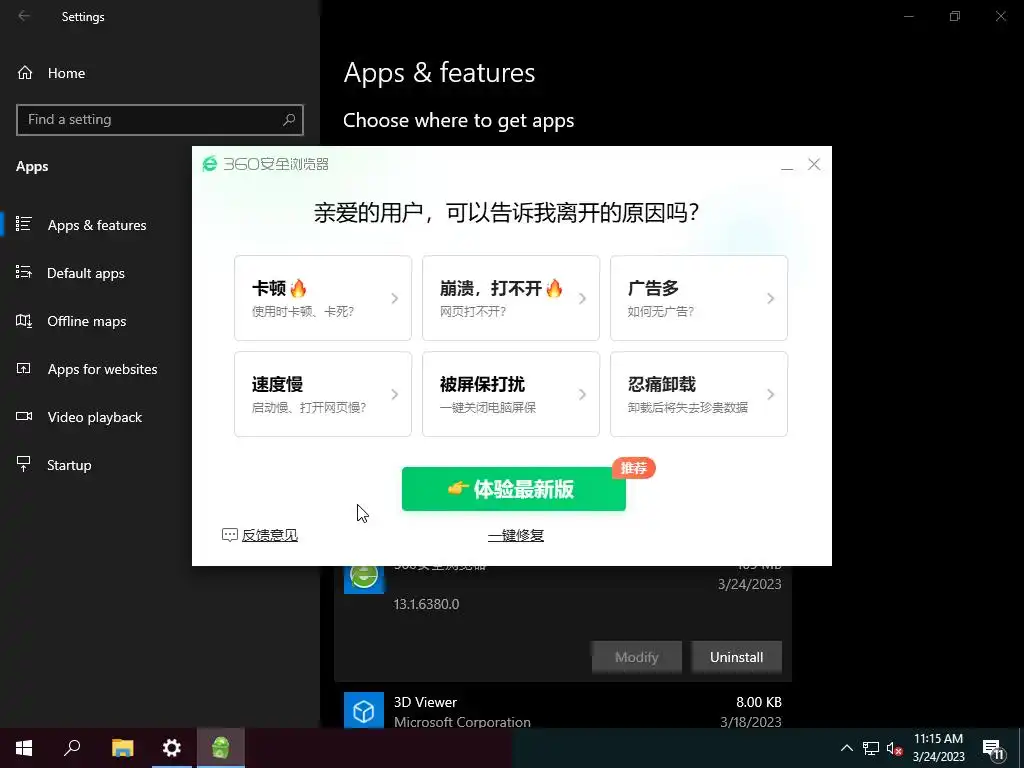Screen dimensions: 1024x768
Task: Click the pointing hand icon on 体验最新版
Action: pyautogui.click(x=458, y=488)
